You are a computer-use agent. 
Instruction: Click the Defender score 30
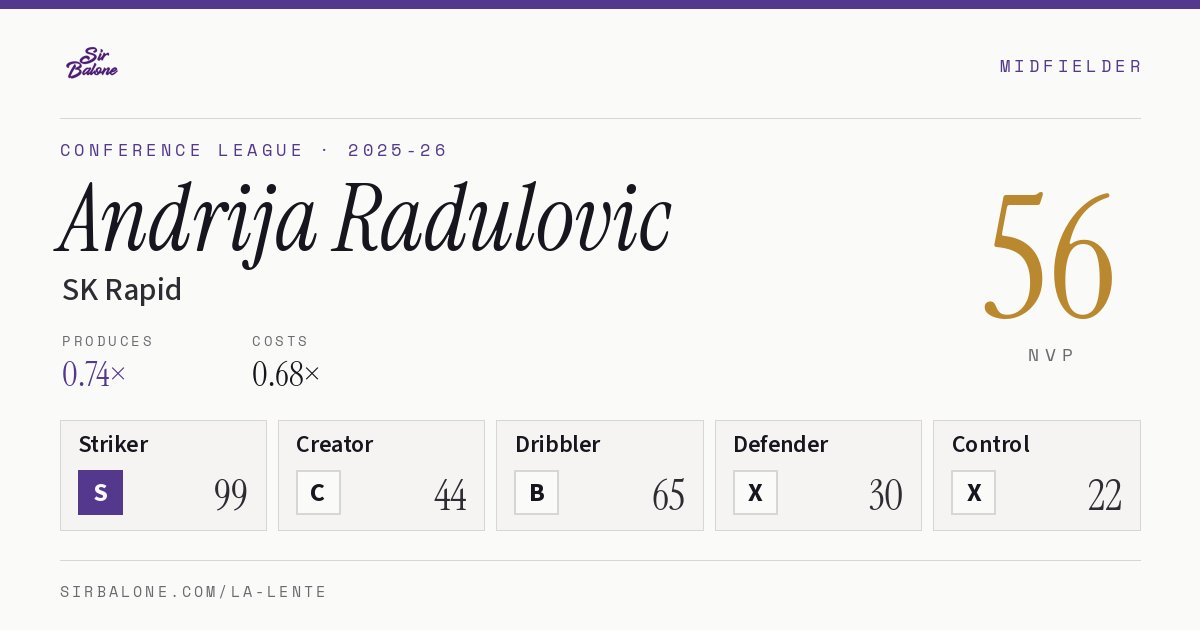[886, 494]
